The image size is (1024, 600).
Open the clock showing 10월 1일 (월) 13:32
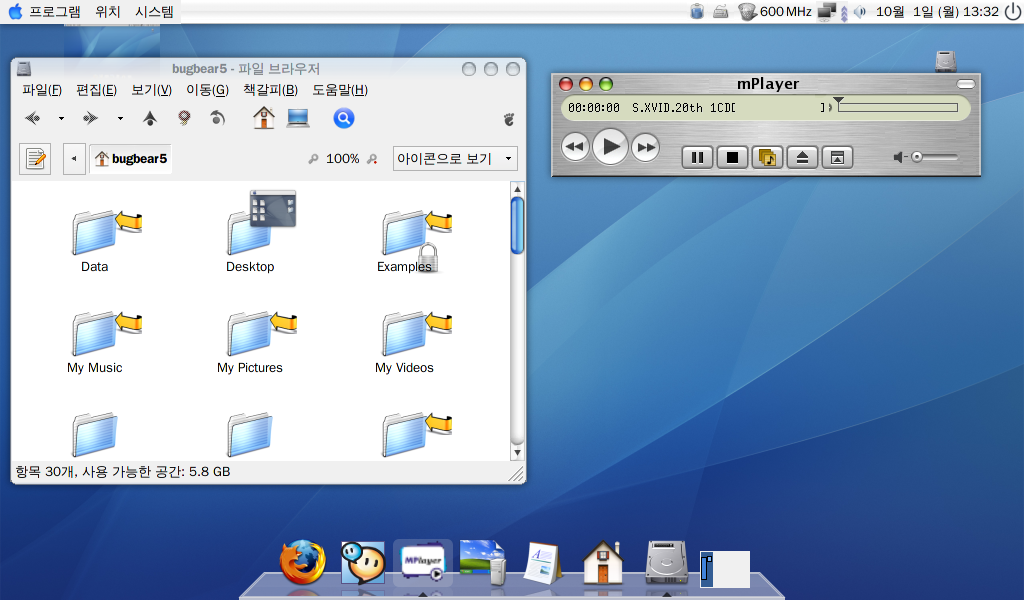(937, 12)
